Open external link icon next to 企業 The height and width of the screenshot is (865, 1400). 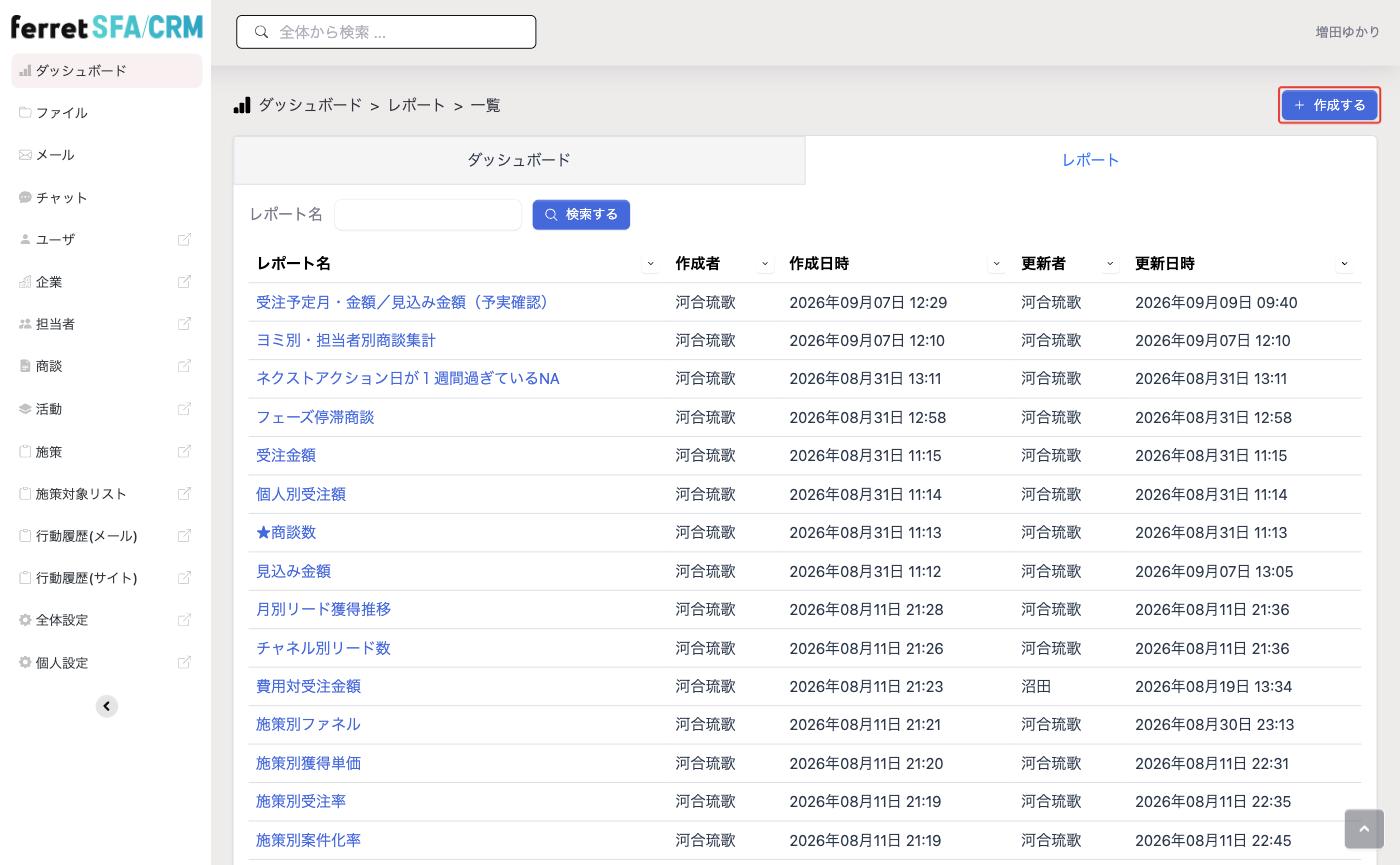184,282
